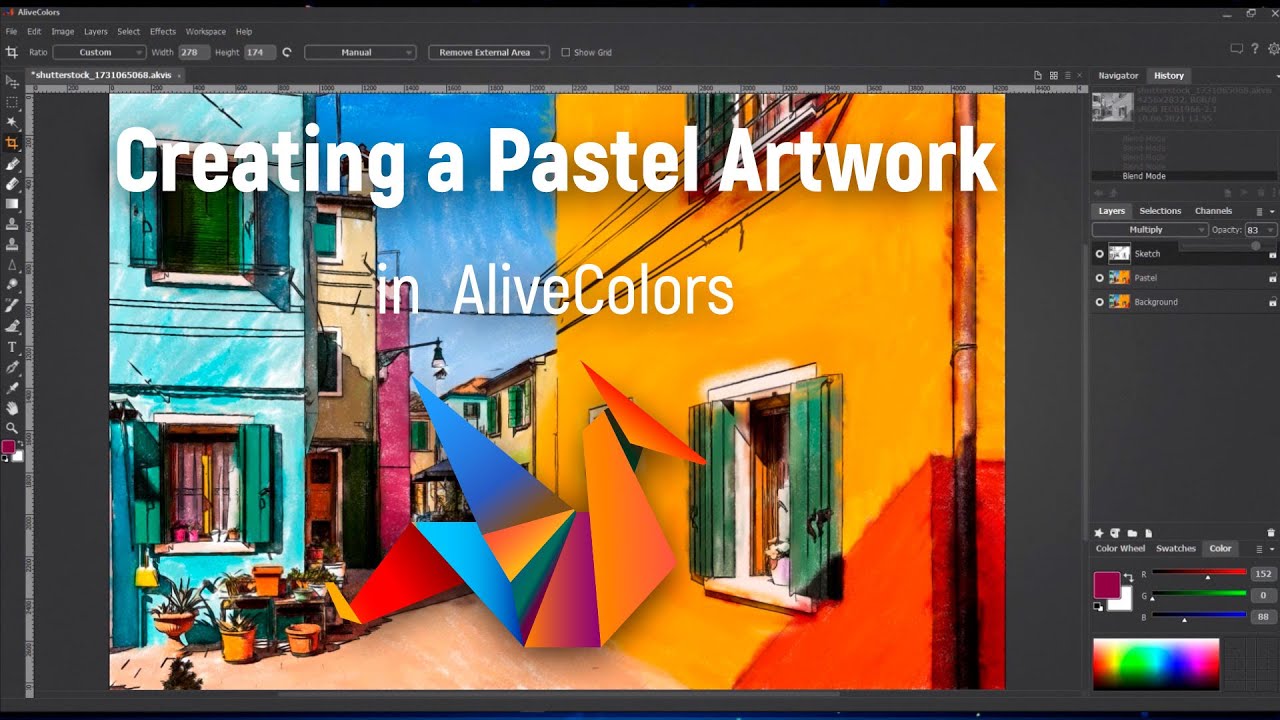Toggle lock on the Sketch layer
1280x720 pixels.
(x=1273, y=255)
